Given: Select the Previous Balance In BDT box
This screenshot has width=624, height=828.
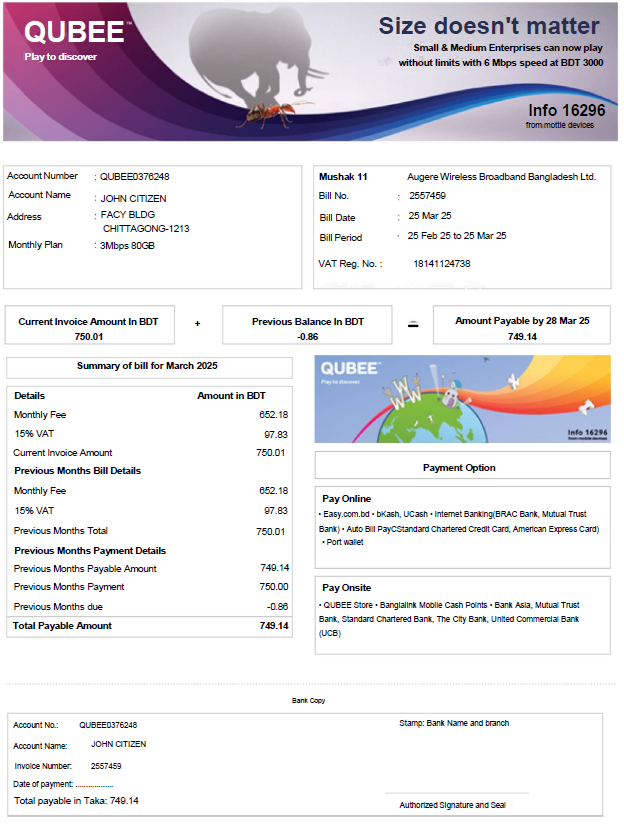Looking at the screenshot, I should [307, 328].
